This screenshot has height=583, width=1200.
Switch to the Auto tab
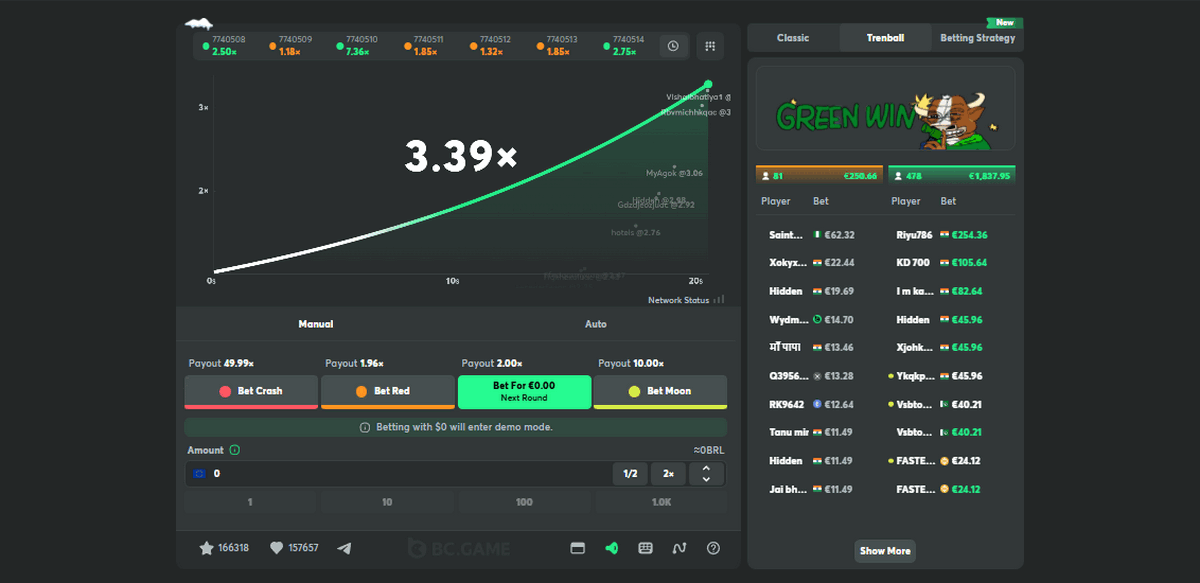[x=595, y=324]
